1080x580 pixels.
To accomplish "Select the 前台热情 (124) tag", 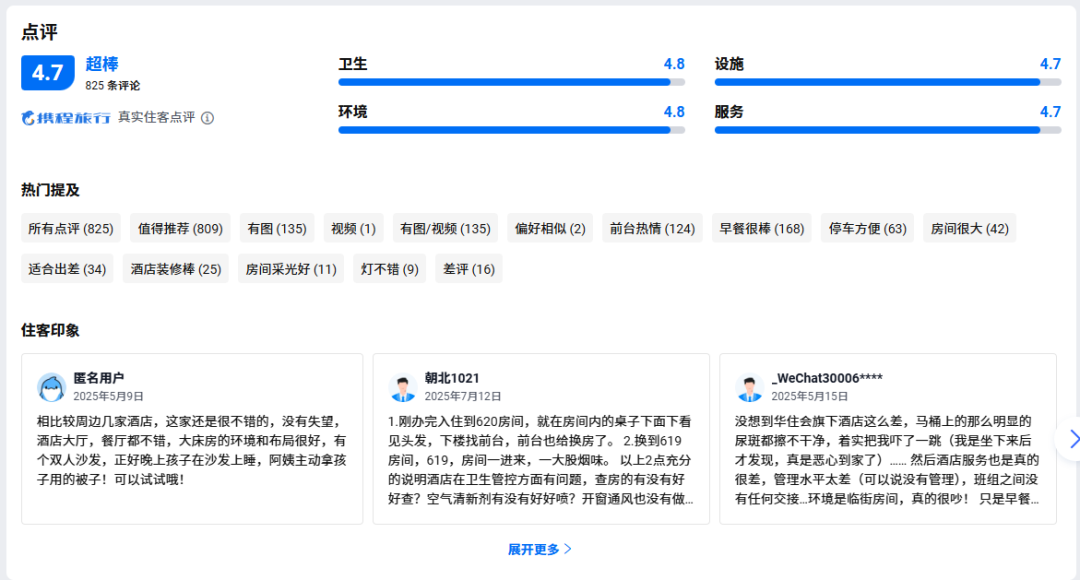I will coord(652,228).
